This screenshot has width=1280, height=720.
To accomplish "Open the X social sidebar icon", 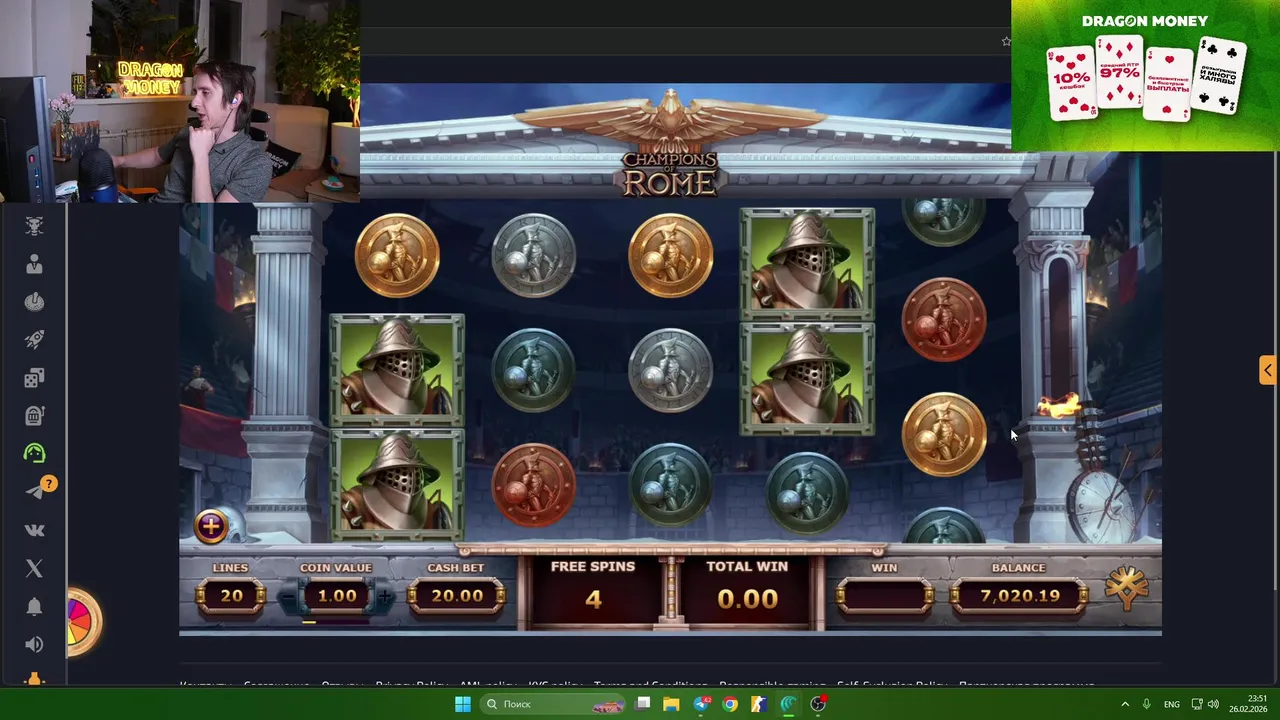I will tap(34, 568).
